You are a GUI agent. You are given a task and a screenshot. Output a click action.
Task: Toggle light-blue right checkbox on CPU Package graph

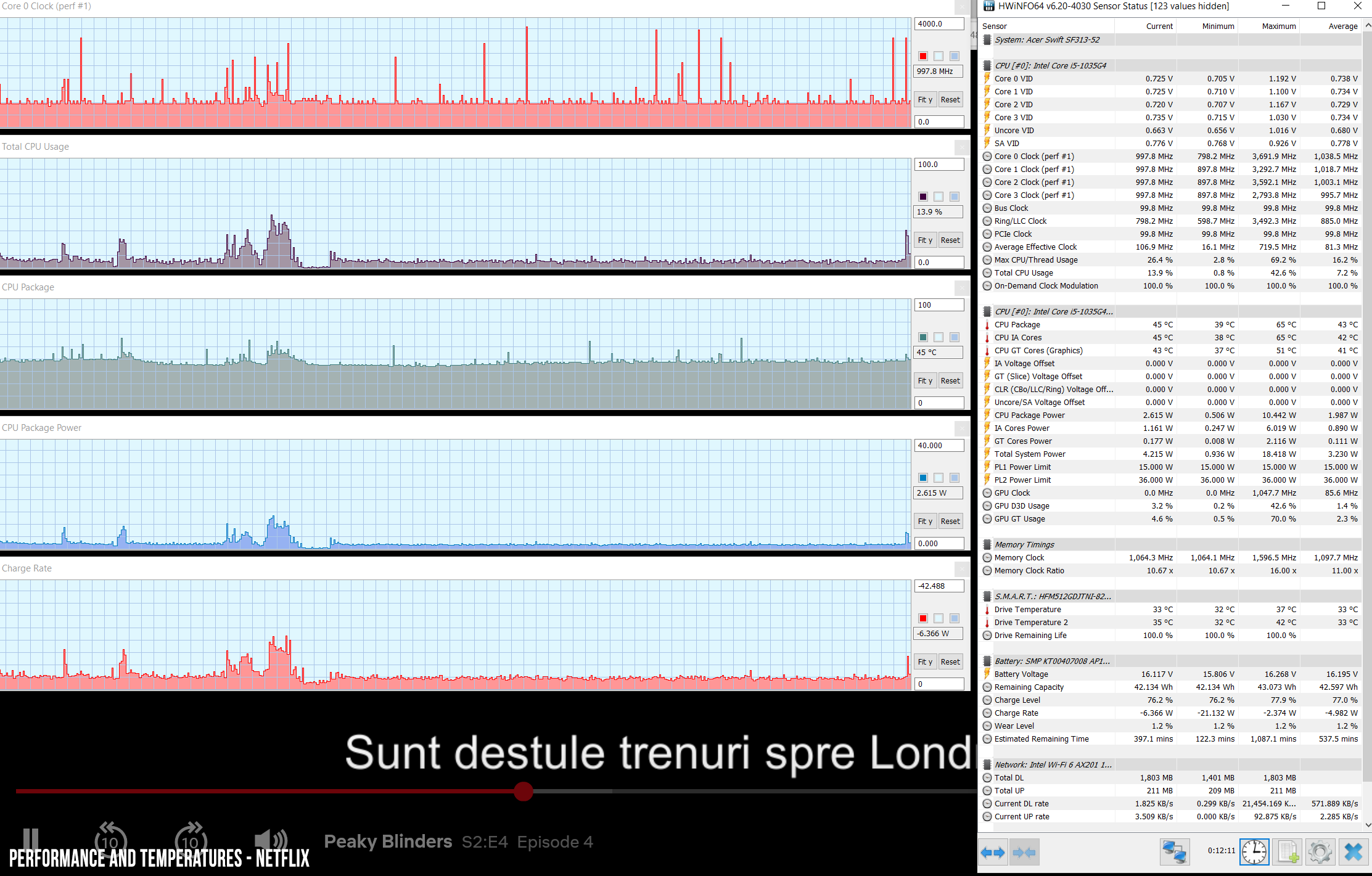click(x=955, y=337)
